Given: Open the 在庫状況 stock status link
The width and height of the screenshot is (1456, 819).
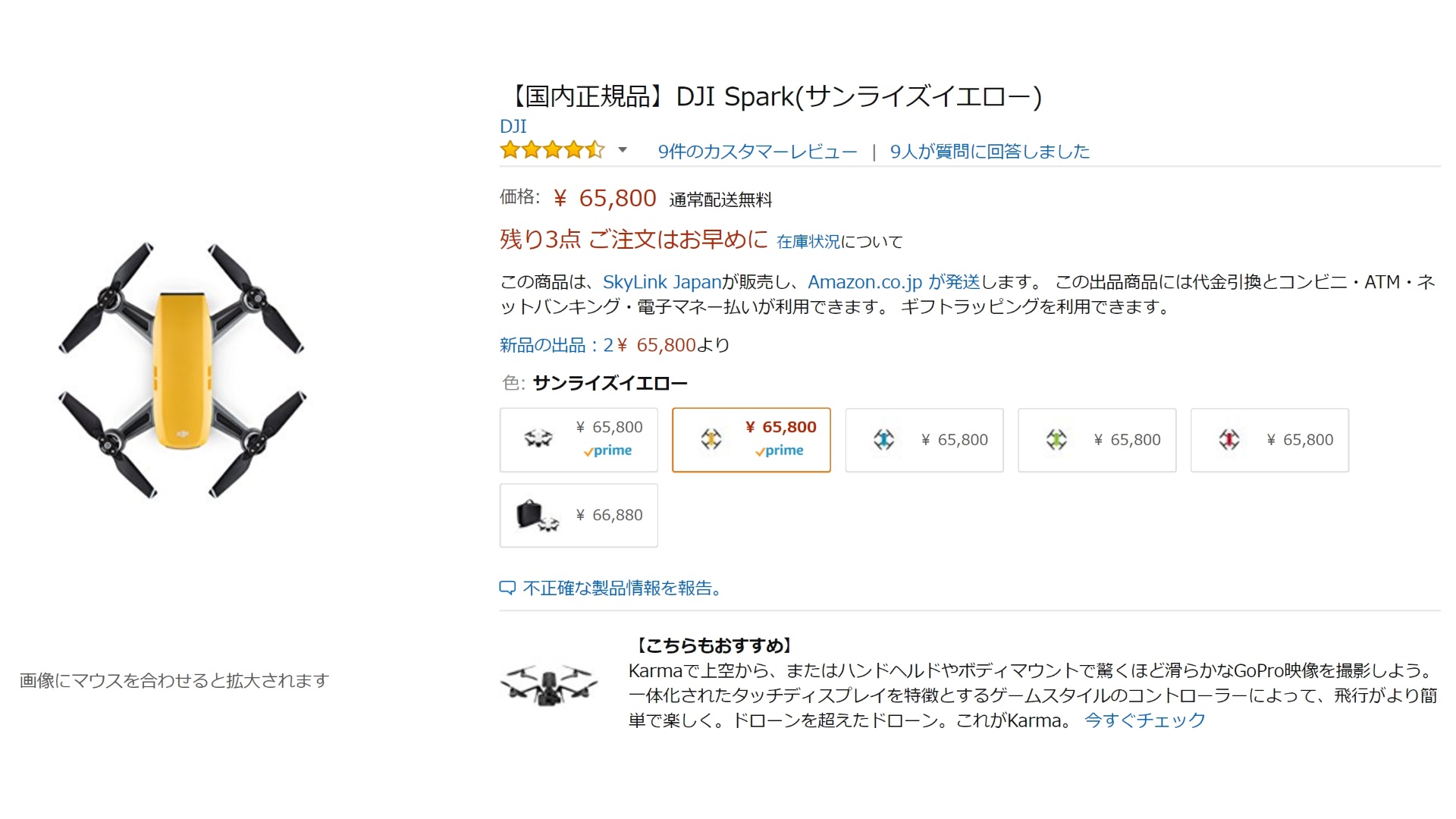Looking at the screenshot, I should 808,242.
